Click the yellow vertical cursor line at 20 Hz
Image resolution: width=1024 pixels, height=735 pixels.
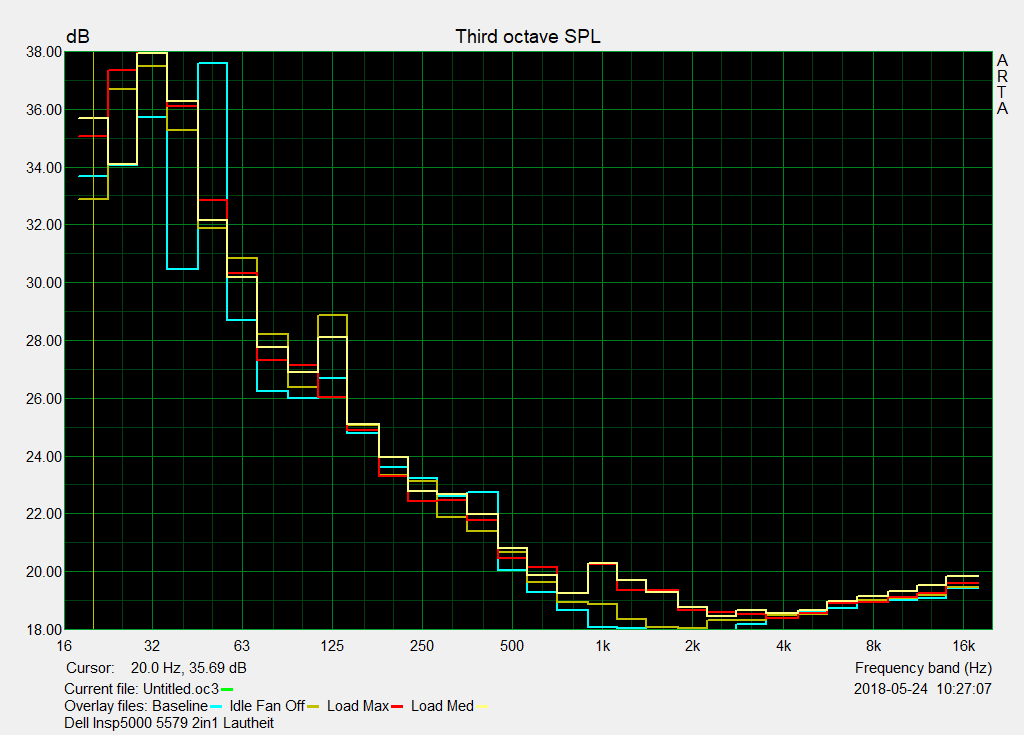coord(93,340)
